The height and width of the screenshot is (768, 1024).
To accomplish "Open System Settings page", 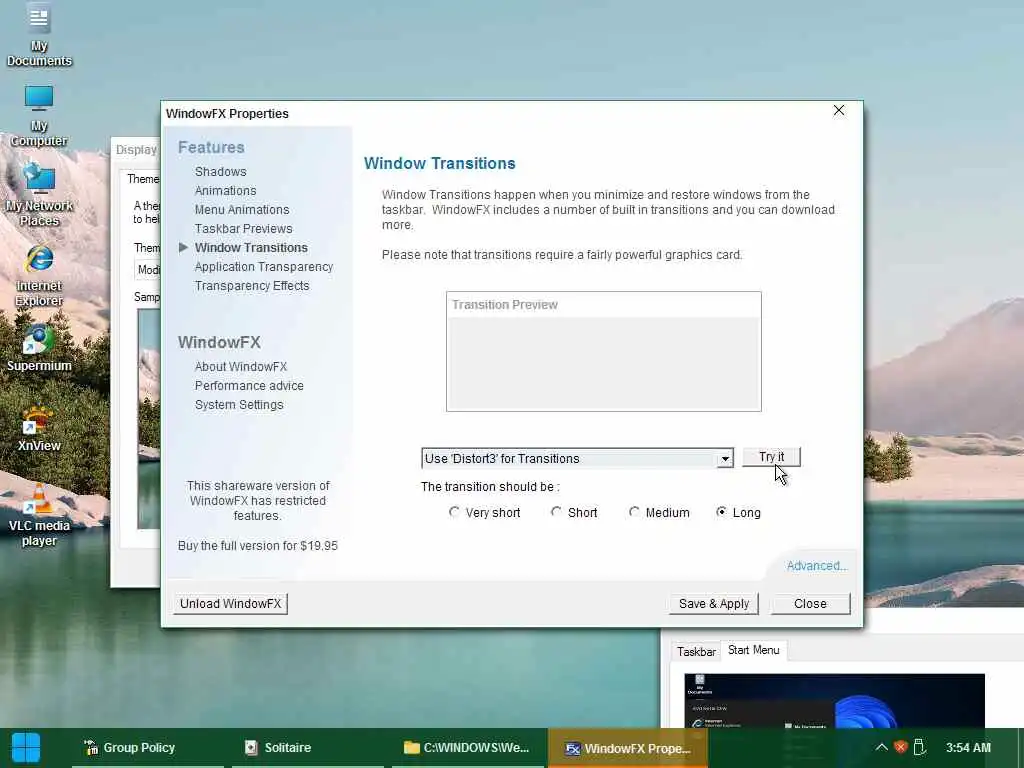I will coord(239,404).
